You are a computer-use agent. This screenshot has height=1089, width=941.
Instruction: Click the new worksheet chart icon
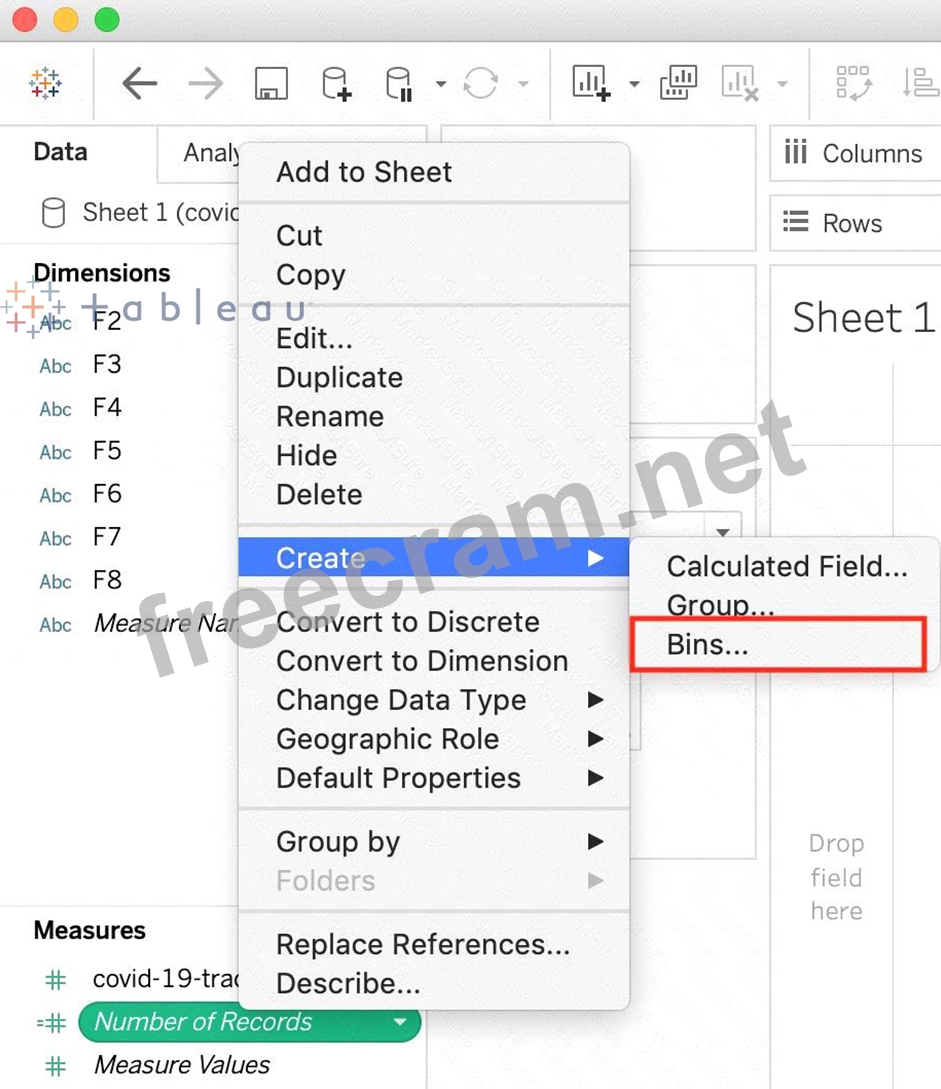pyautogui.click(x=591, y=84)
